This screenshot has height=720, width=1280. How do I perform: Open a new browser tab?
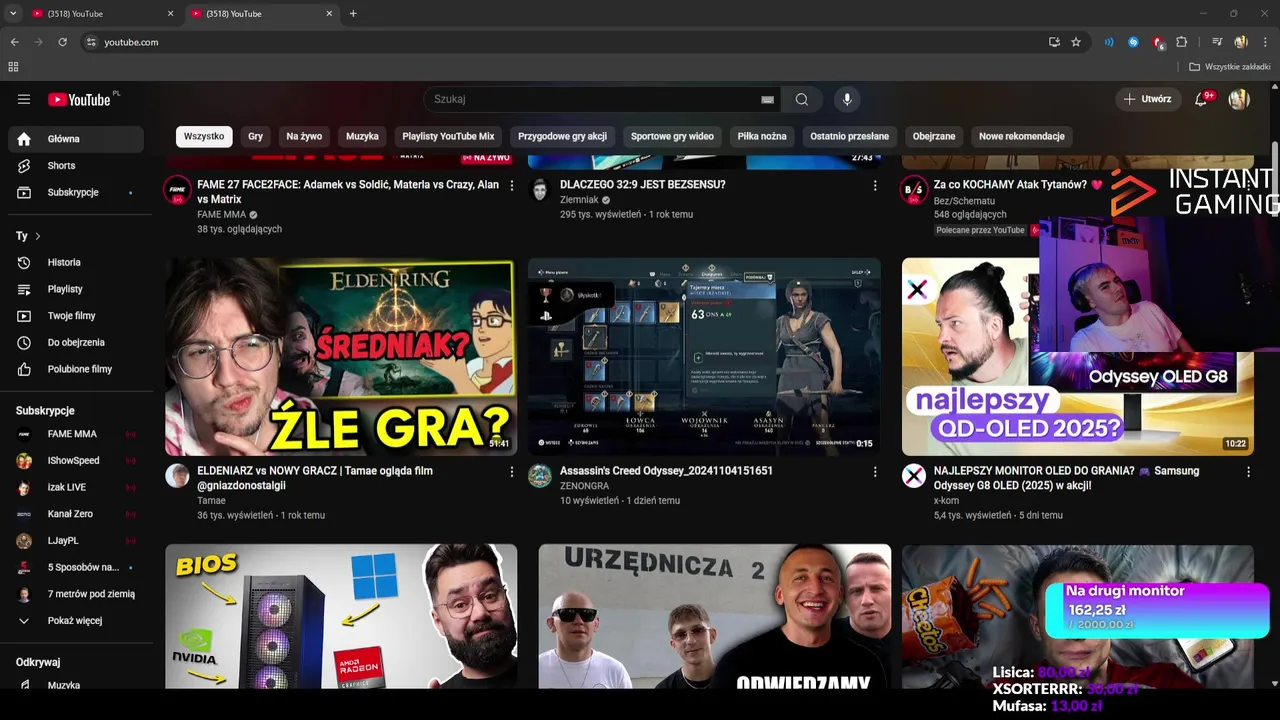click(353, 14)
